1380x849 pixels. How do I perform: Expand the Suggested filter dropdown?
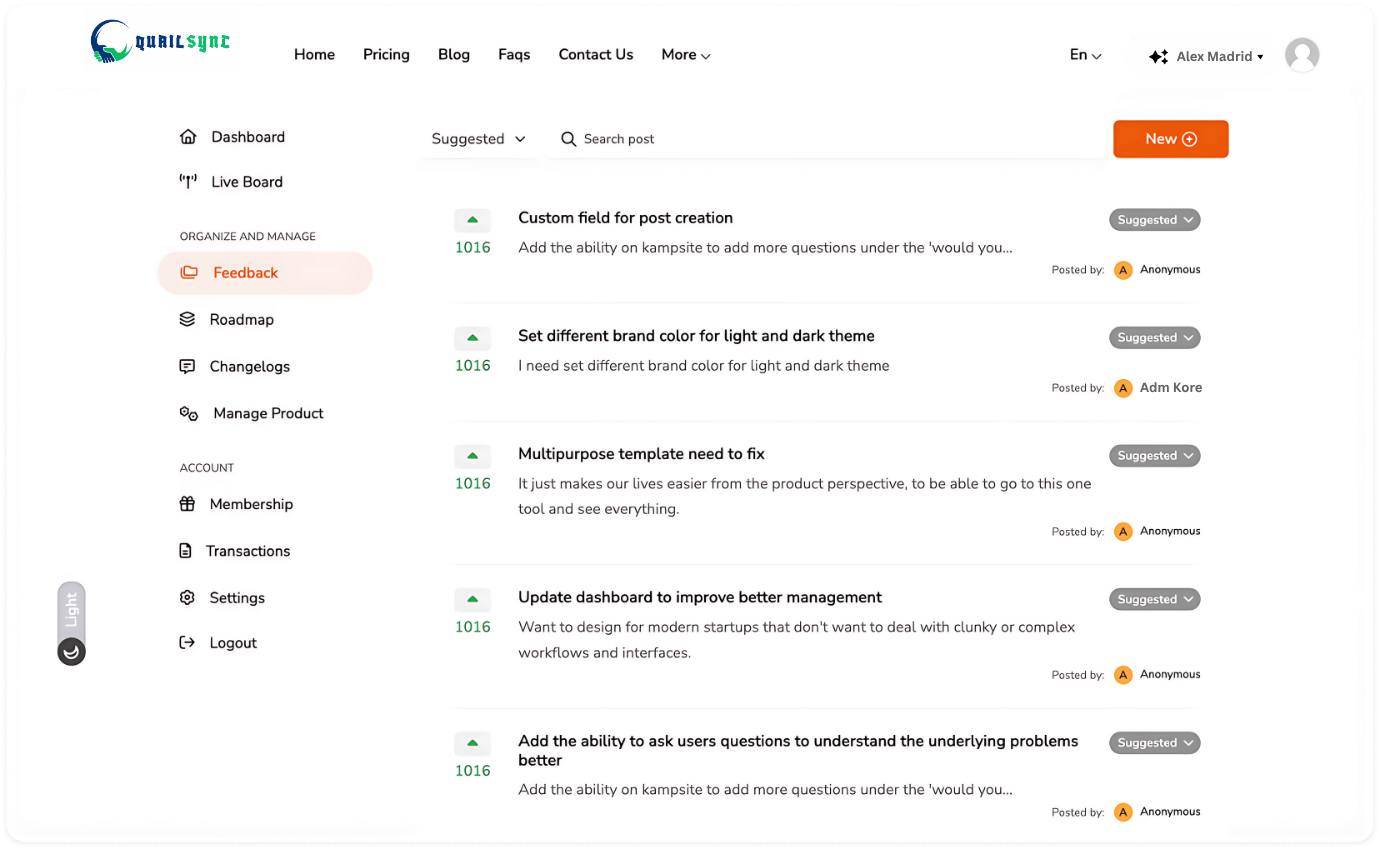click(x=478, y=139)
